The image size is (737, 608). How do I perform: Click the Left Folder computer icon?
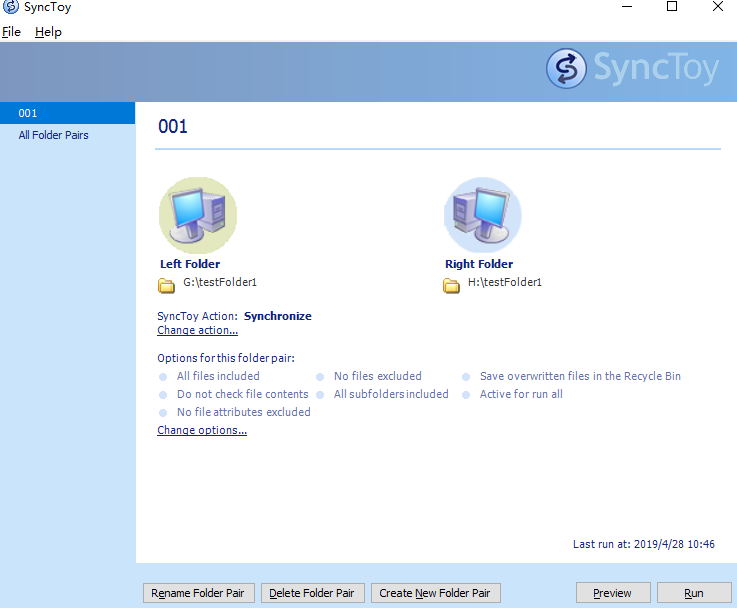click(198, 215)
